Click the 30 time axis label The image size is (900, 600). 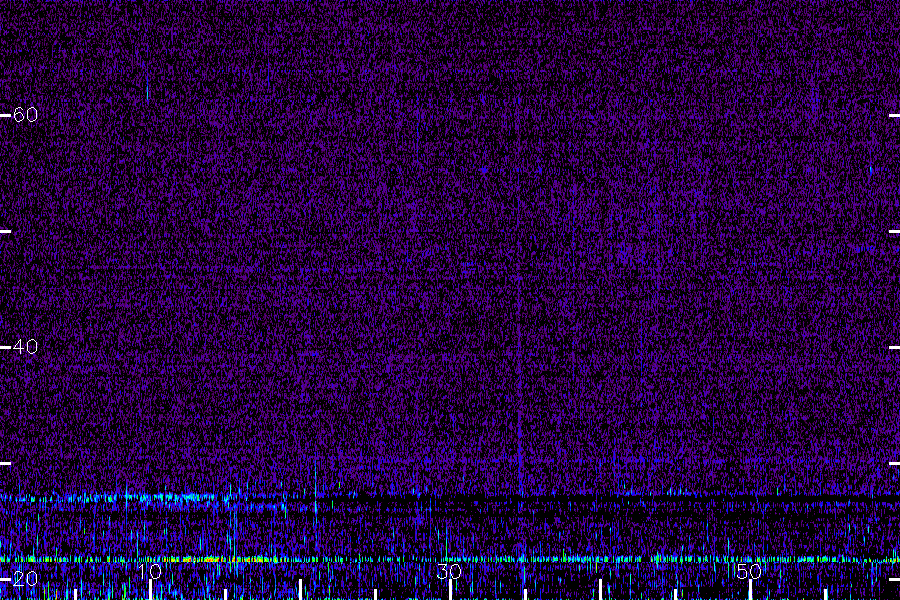[x=449, y=571]
